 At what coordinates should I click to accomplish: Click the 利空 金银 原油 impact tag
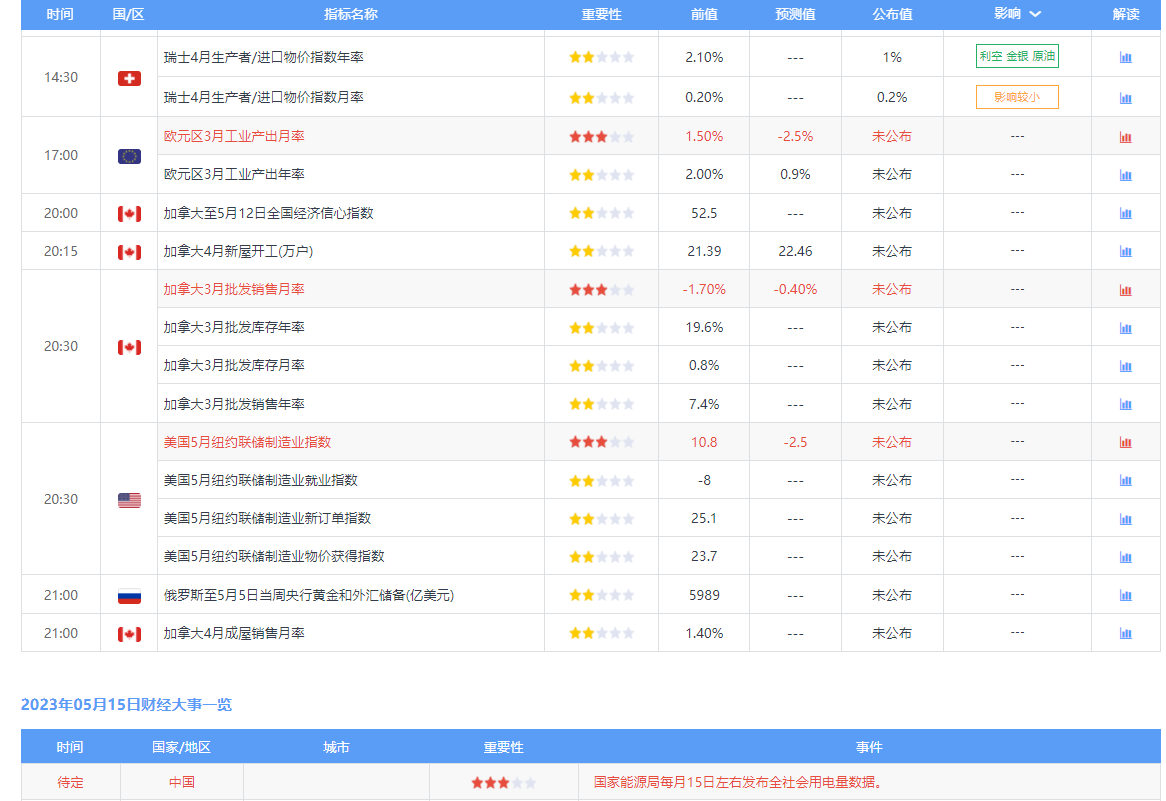pyautogui.click(x=1017, y=57)
